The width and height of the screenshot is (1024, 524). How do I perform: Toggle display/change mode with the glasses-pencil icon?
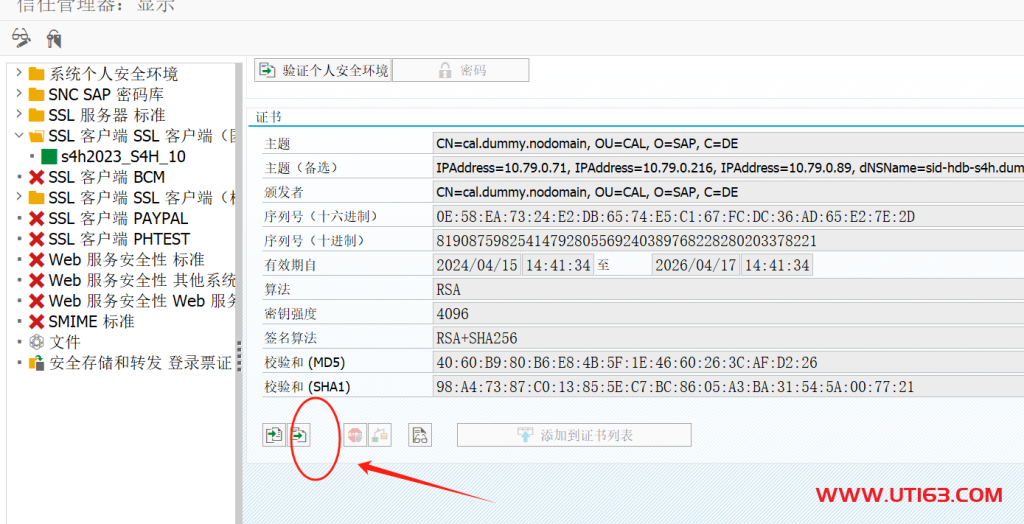(22, 39)
